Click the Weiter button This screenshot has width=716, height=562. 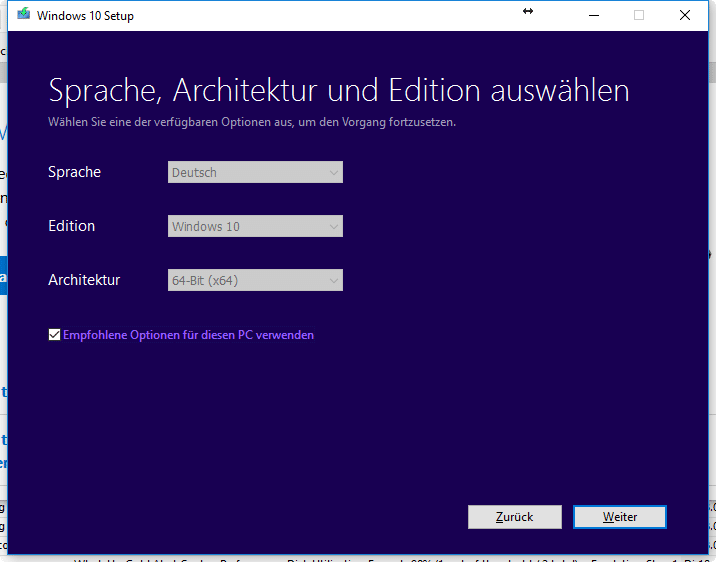click(x=620, y=517)
